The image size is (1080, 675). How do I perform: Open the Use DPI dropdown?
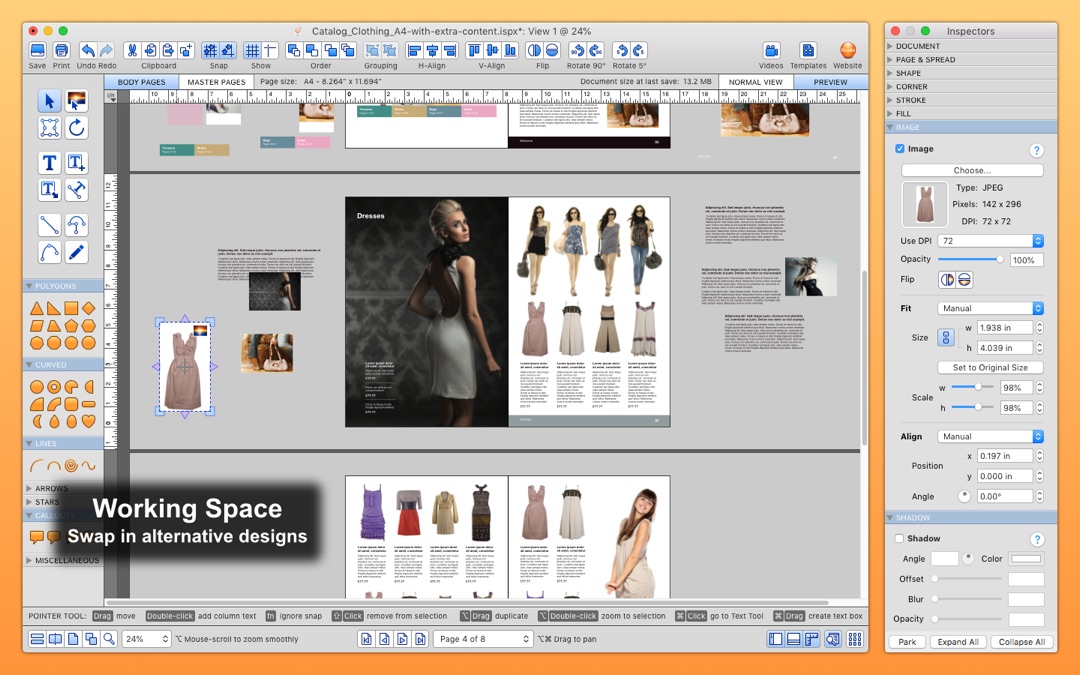[x=990, y=241]
